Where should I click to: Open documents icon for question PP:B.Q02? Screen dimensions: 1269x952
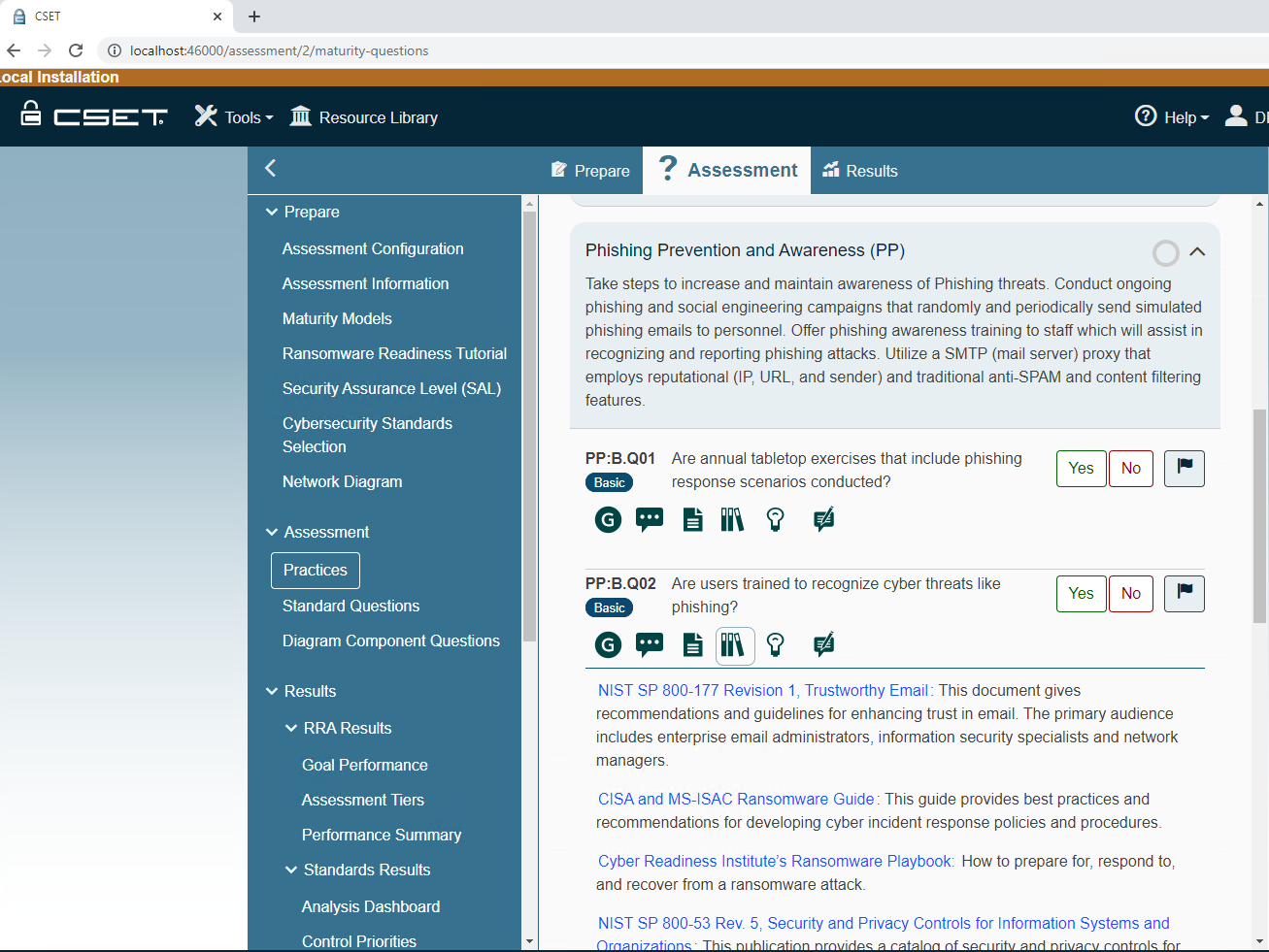[x=692, y=645]
